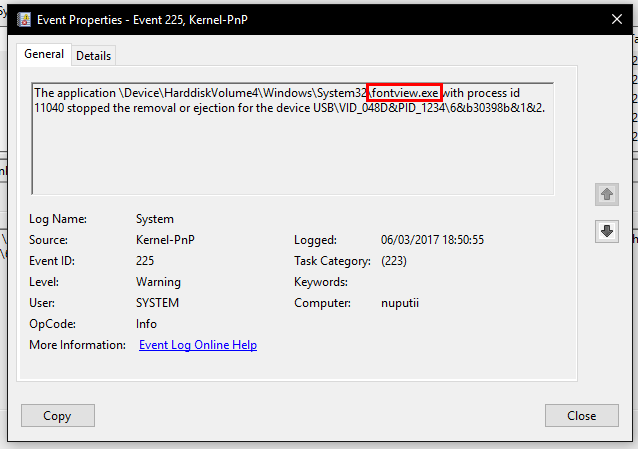
Task: Click the Event Properties title bar icon
Action: 20,18
